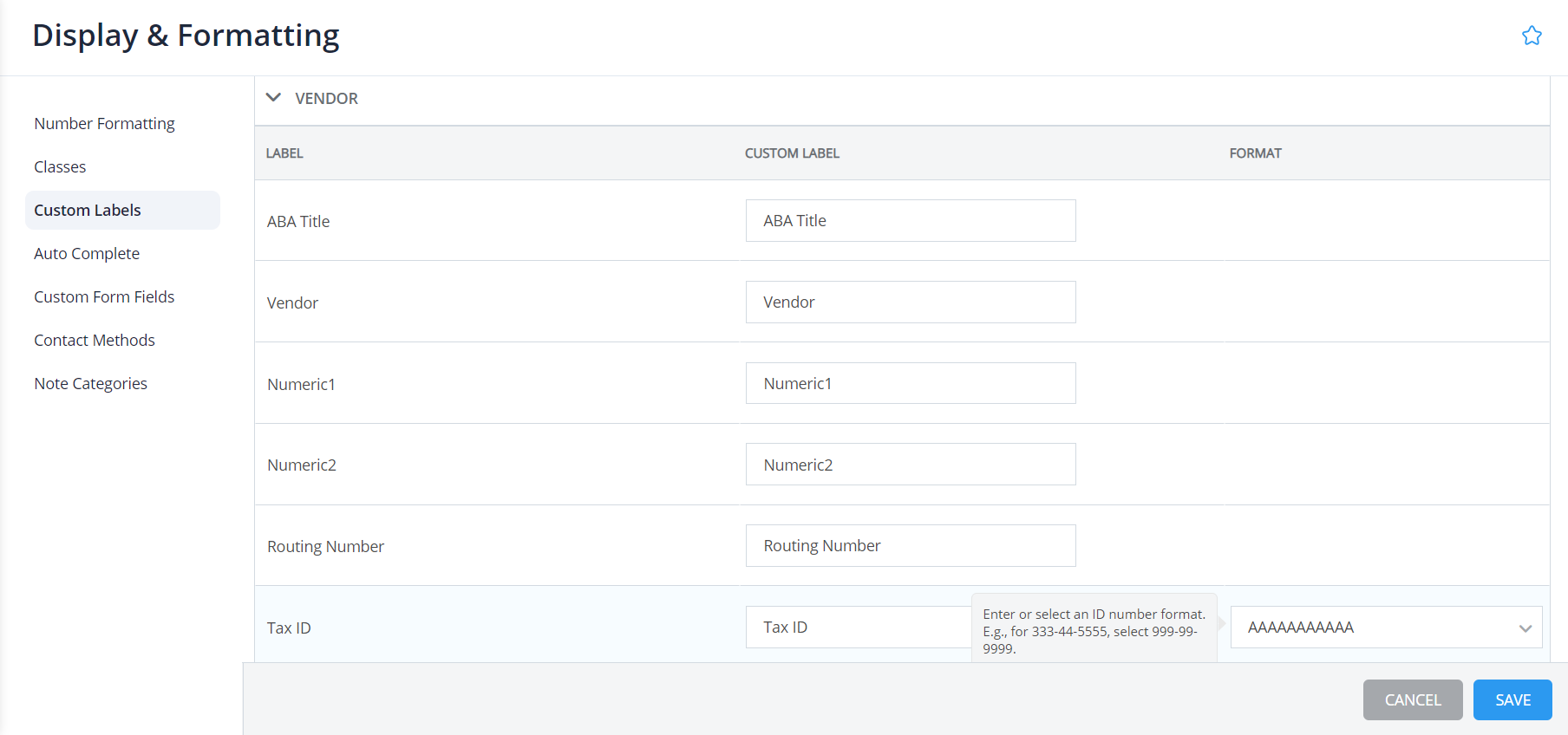Edit the ABA Title custom label field

pos(911,221)
